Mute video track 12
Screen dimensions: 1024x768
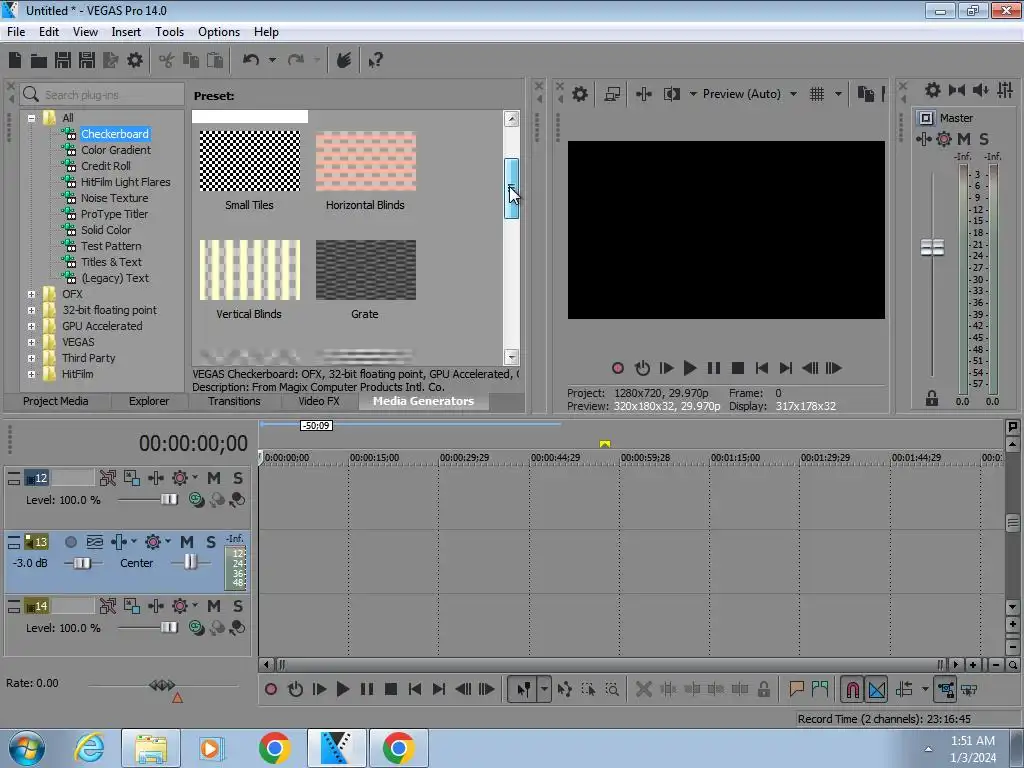point(214,478)
